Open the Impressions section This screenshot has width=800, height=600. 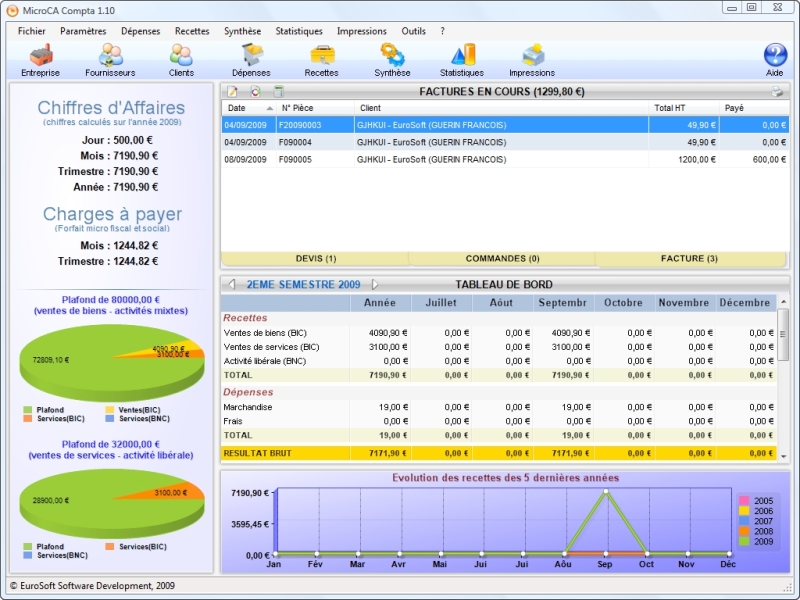(533, 55)
